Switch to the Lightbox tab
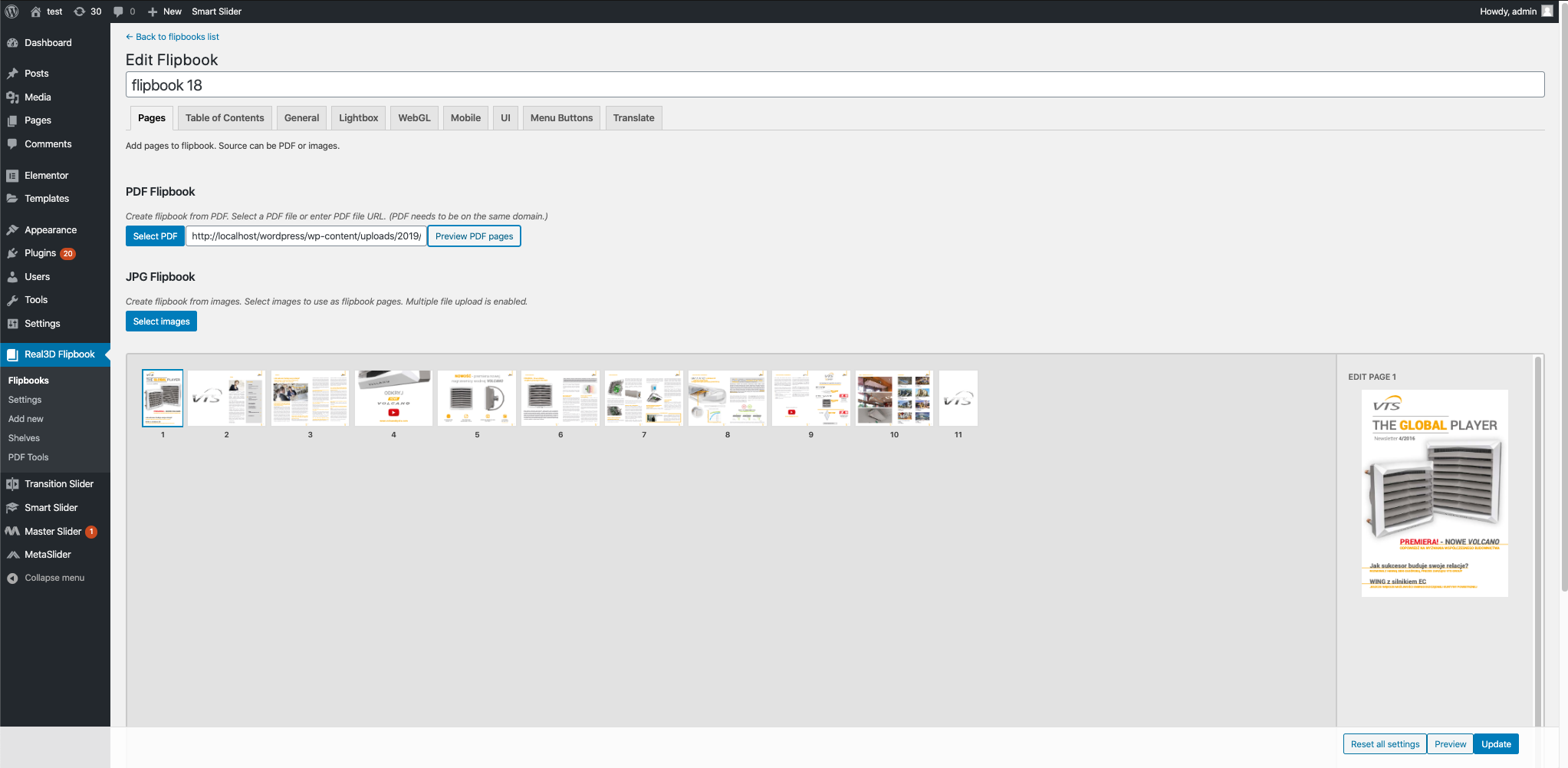Viewport: 1568px width, 768px height. click(357, 117)
